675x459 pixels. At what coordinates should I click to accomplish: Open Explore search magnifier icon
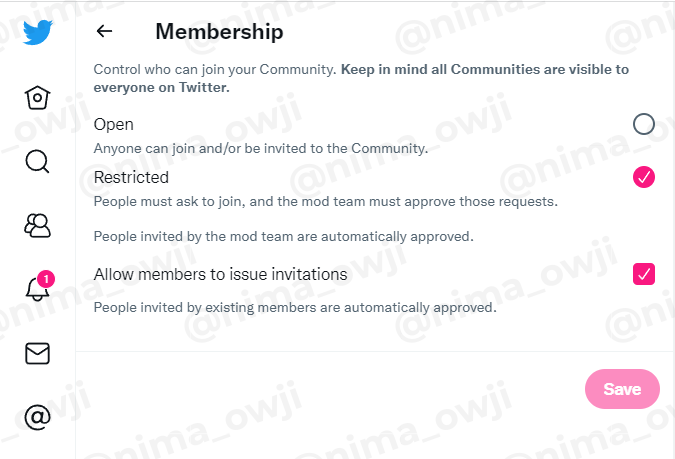[37, 161]
